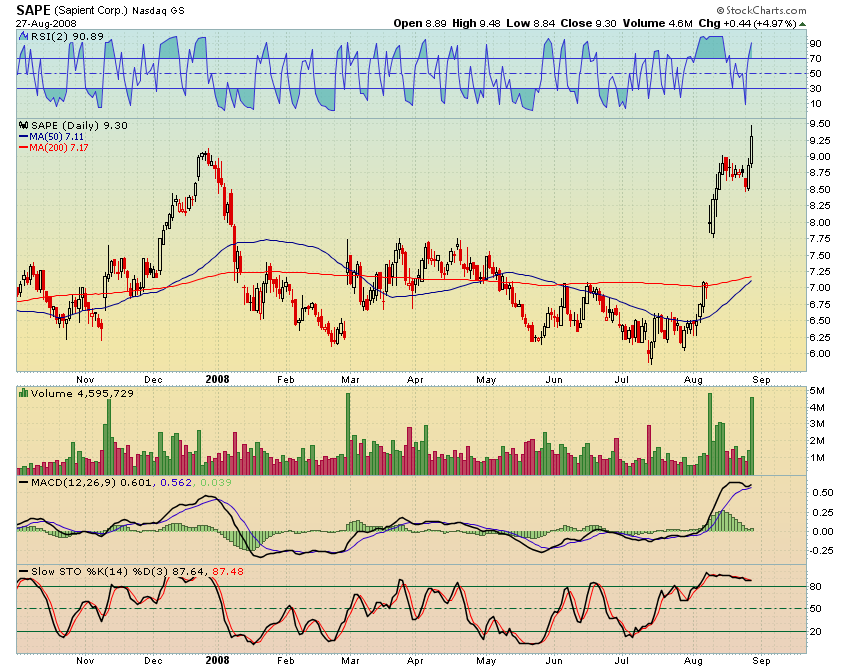Click the Nasdaq GS exchange label
Viewport: 850px width, 668px height.
(x=158, y=11)
